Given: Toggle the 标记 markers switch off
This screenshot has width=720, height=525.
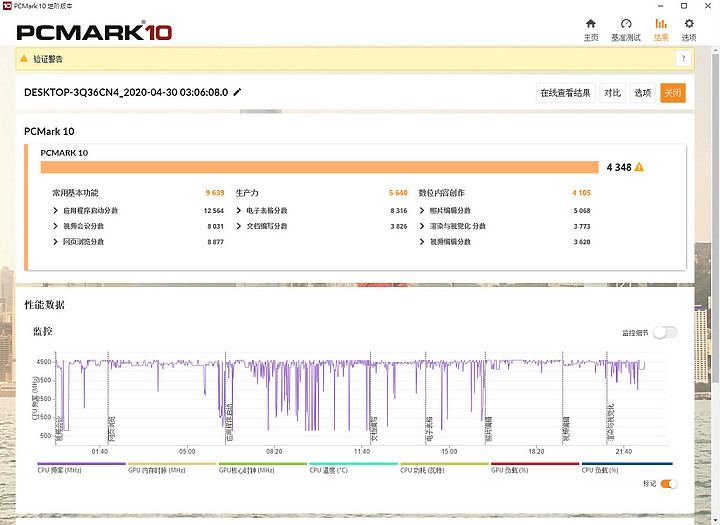Looking at the screenshot, I should (x=669, y=484).
